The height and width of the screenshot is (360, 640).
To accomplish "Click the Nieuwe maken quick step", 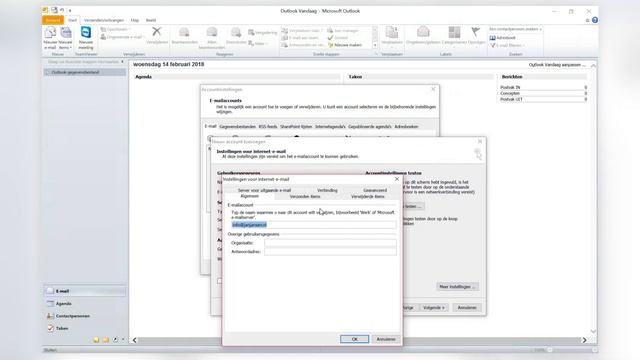I will [345, 45].
